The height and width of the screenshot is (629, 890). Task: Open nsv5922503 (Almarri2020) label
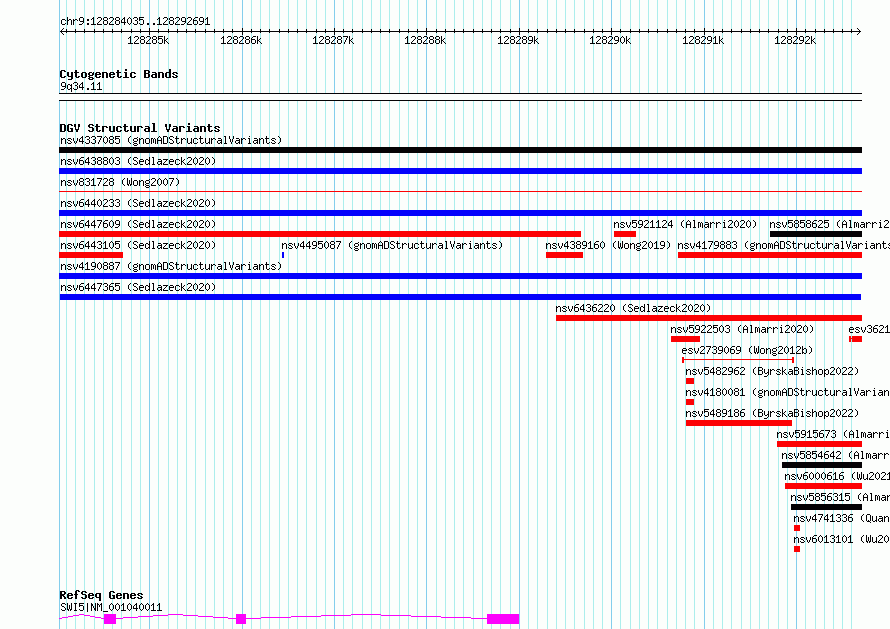pyautogui.click(x=742, y=329)
